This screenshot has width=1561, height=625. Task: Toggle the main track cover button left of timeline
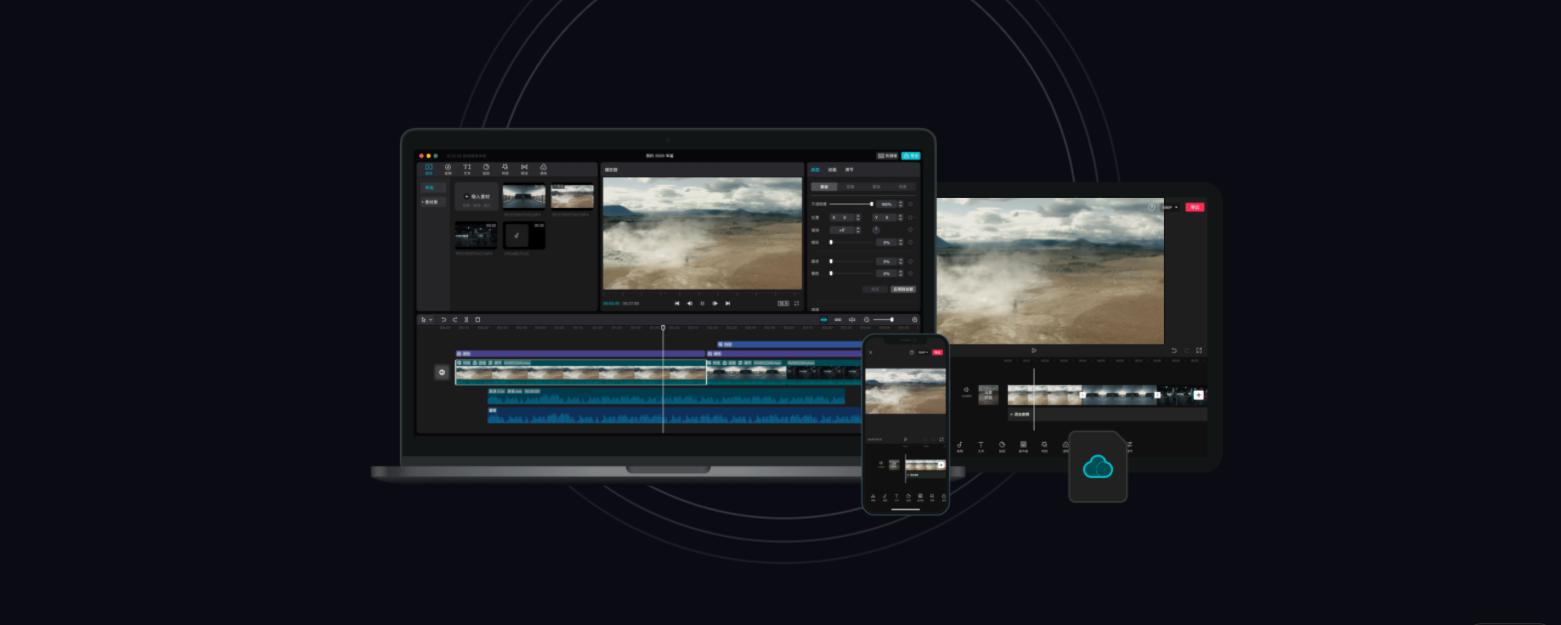tap(442, 372)
